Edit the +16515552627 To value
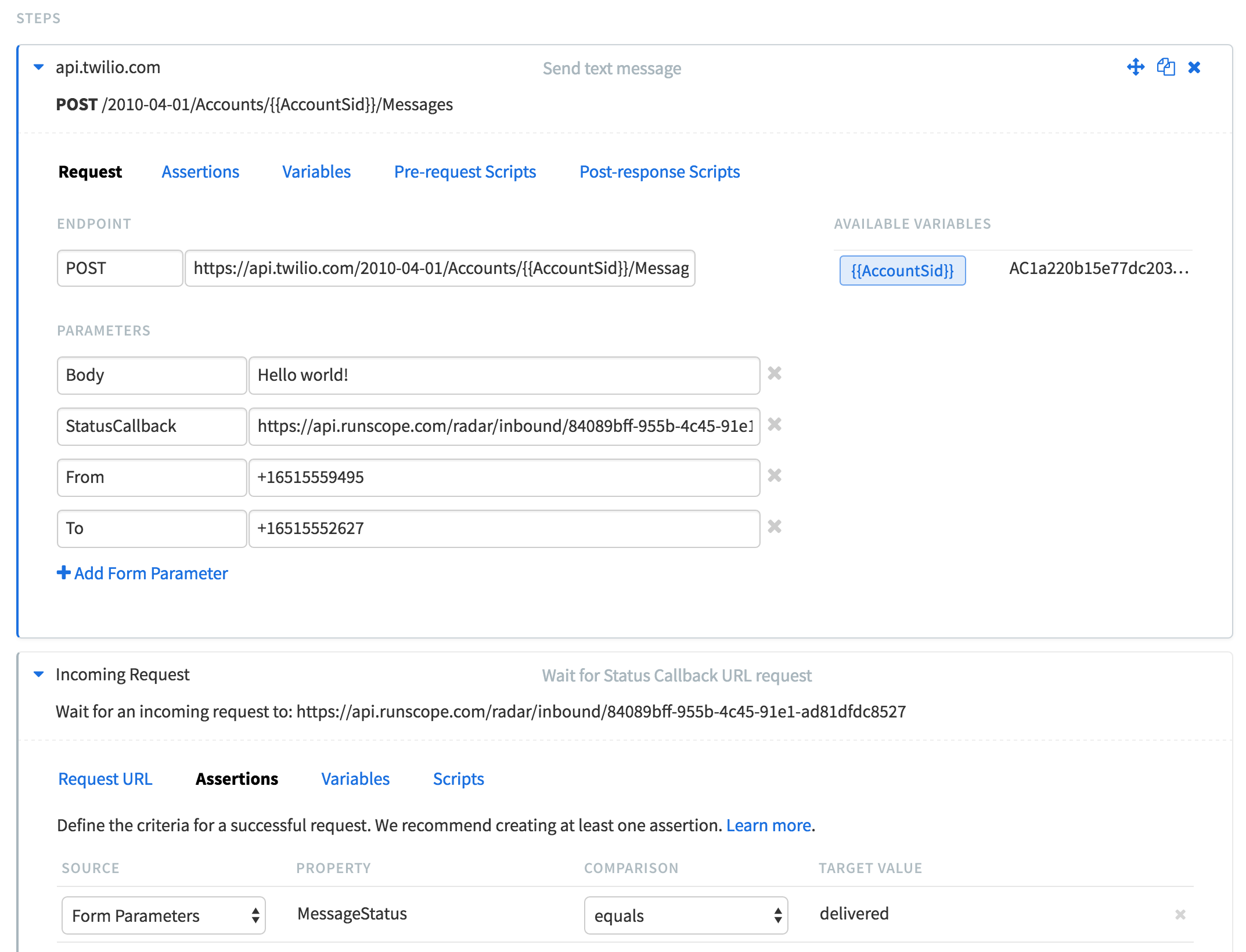The width and height of the screenshot is (1246, 952). [x=505, y=528]
